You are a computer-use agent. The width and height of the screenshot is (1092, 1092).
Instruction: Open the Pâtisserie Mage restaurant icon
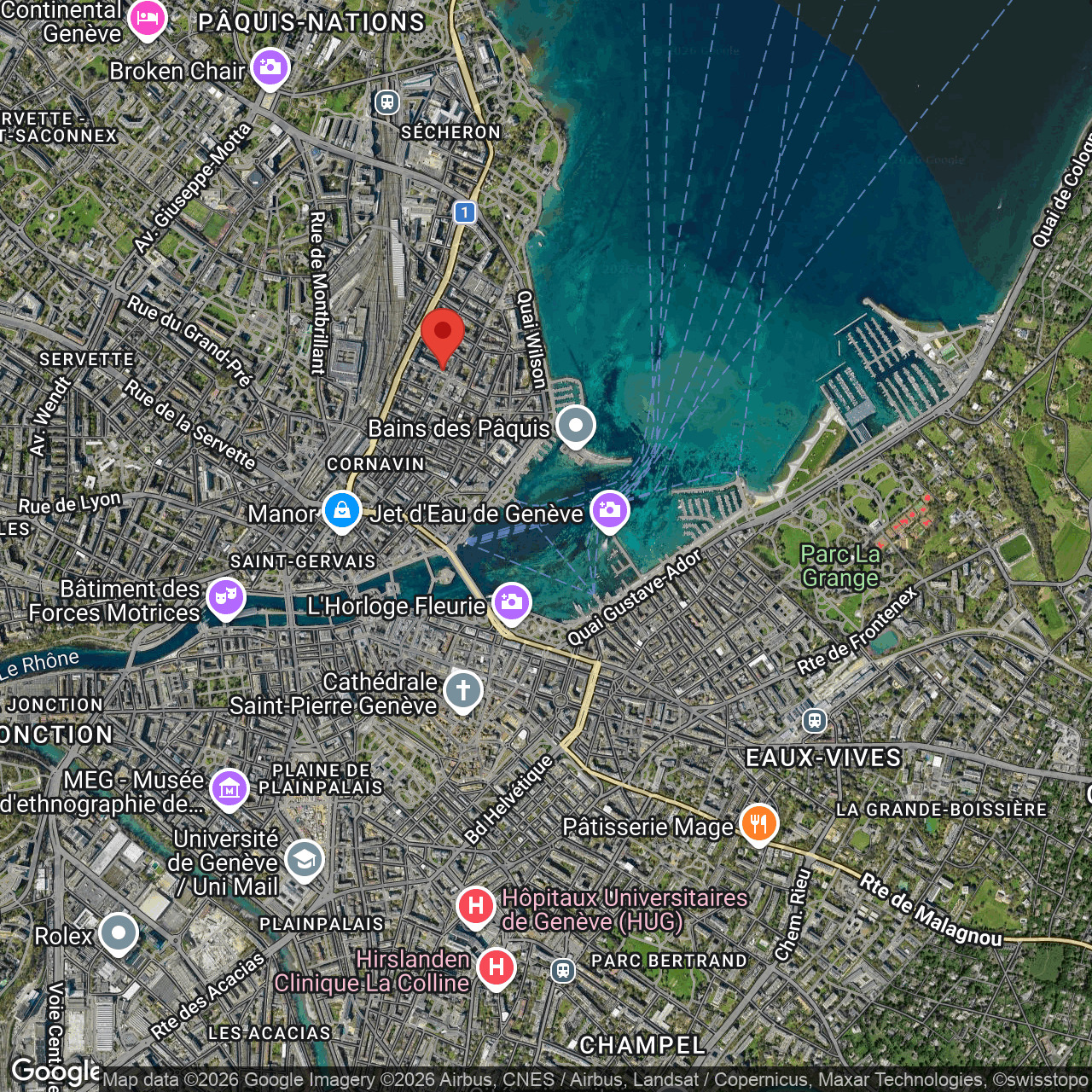click(758, 824)
